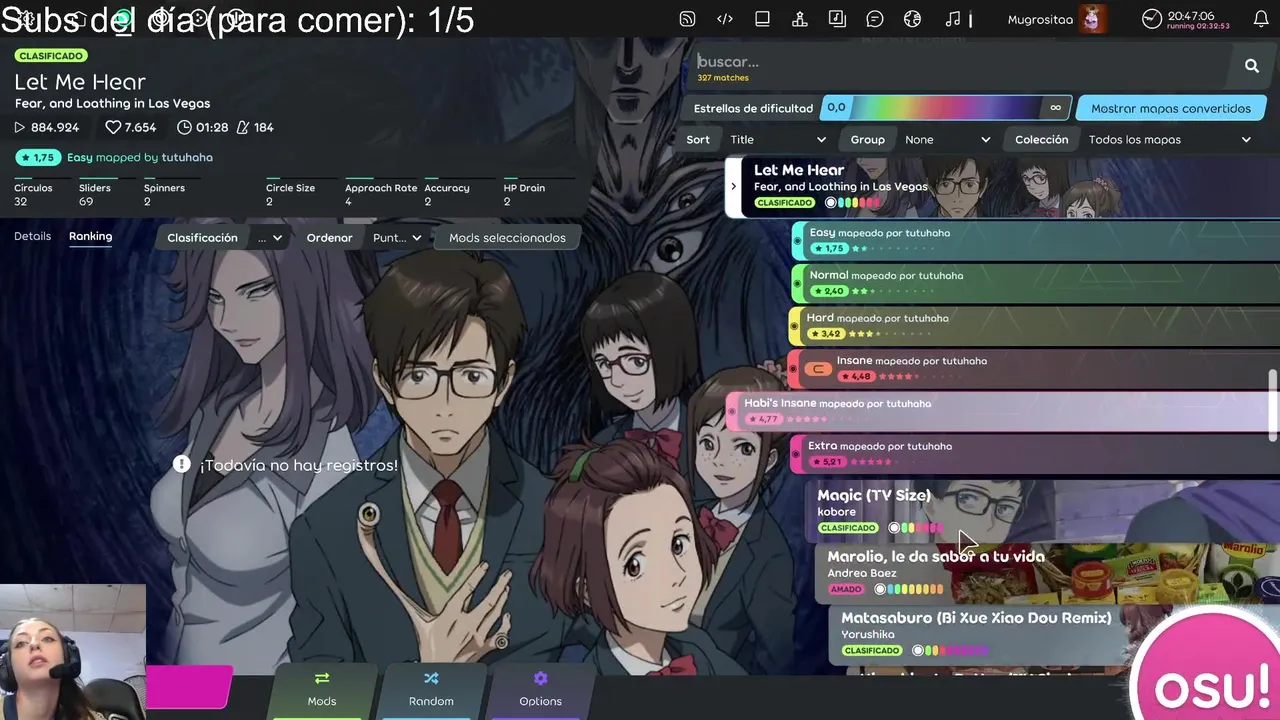
Task: Open the Sort Title dropdown
Action: click(778, 140)
